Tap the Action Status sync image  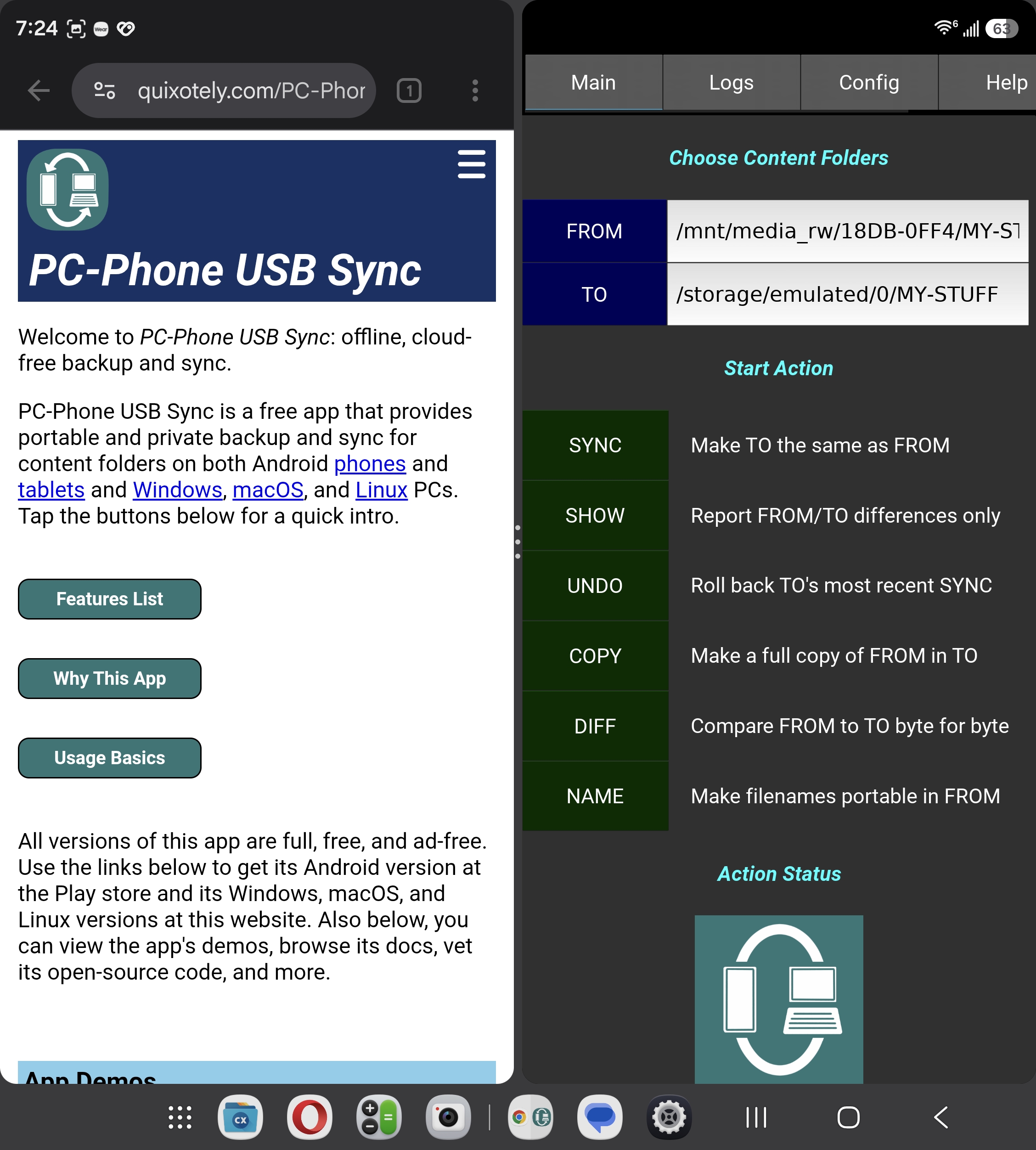pyautogui.click(x=779, y=999)
